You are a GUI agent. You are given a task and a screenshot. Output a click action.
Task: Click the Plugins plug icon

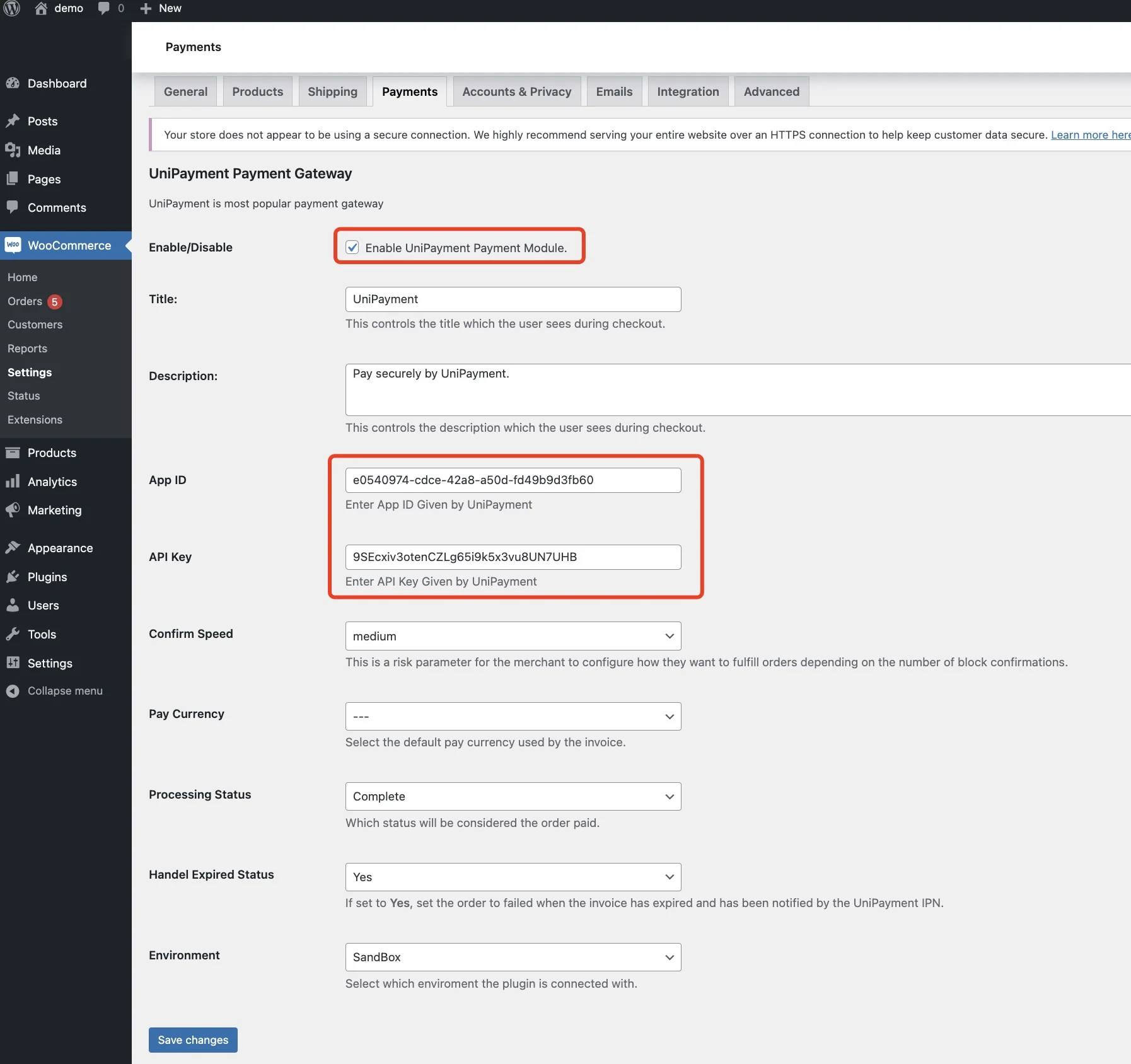(x=13, y=577)
